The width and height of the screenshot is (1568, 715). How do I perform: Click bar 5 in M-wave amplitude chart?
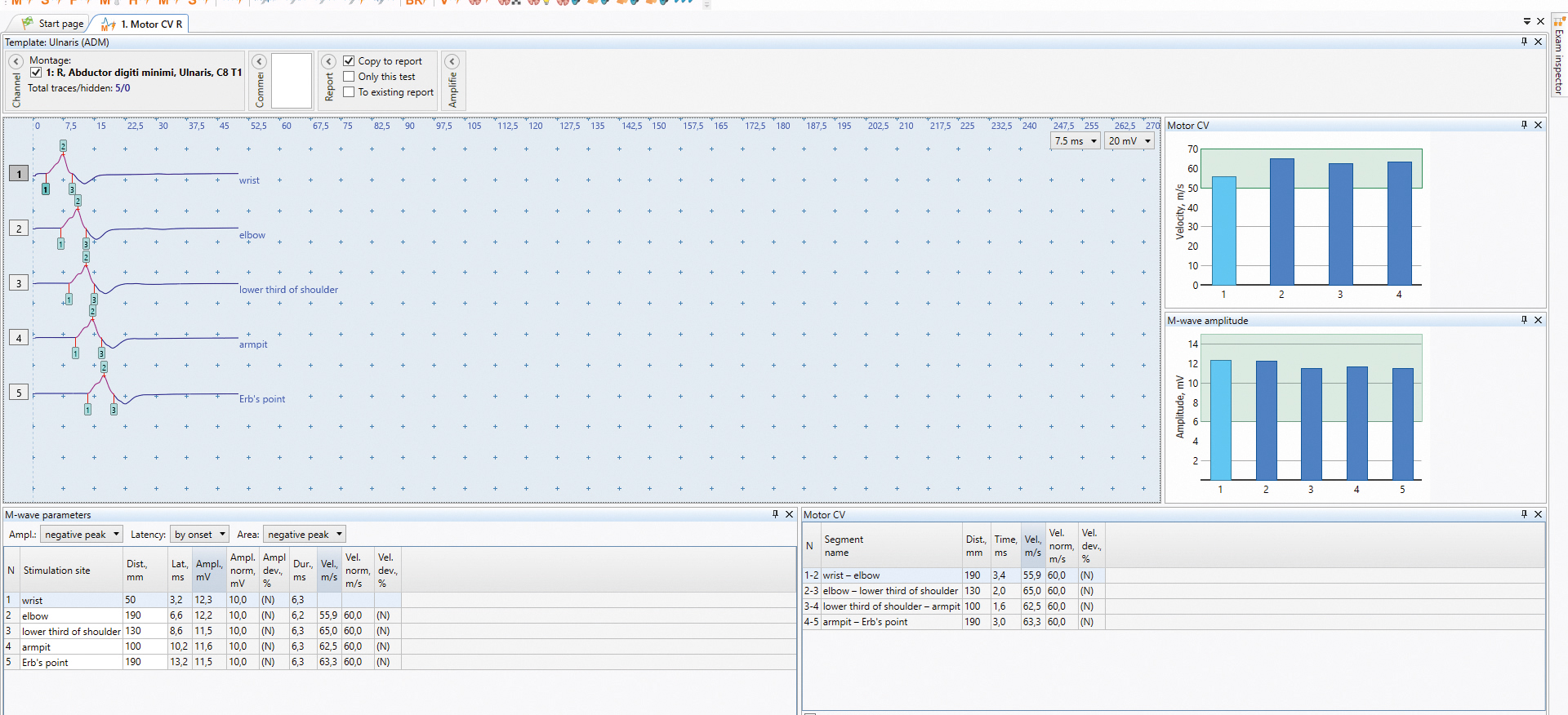click(1402, 424)
